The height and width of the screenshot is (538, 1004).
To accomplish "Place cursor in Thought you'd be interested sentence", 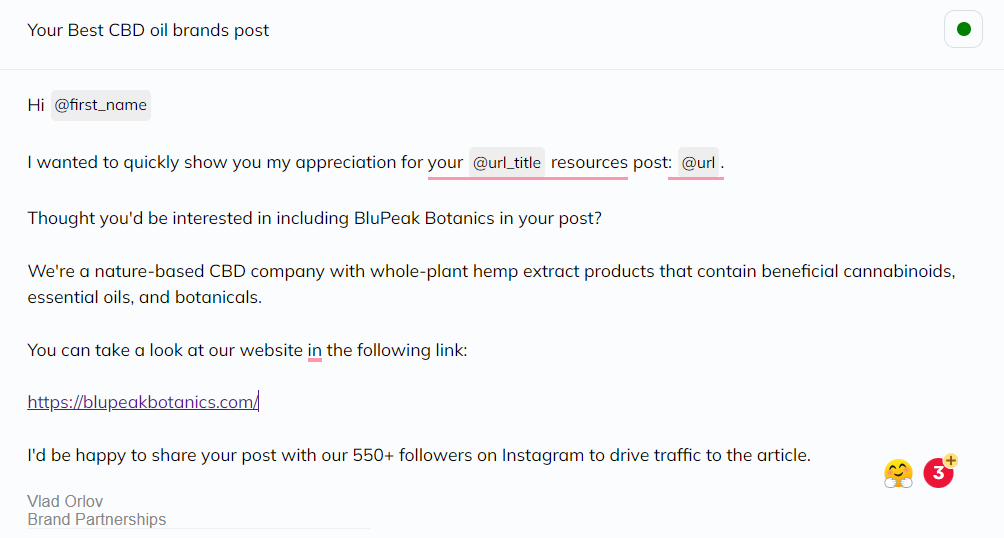I will (x=314, y=218).
